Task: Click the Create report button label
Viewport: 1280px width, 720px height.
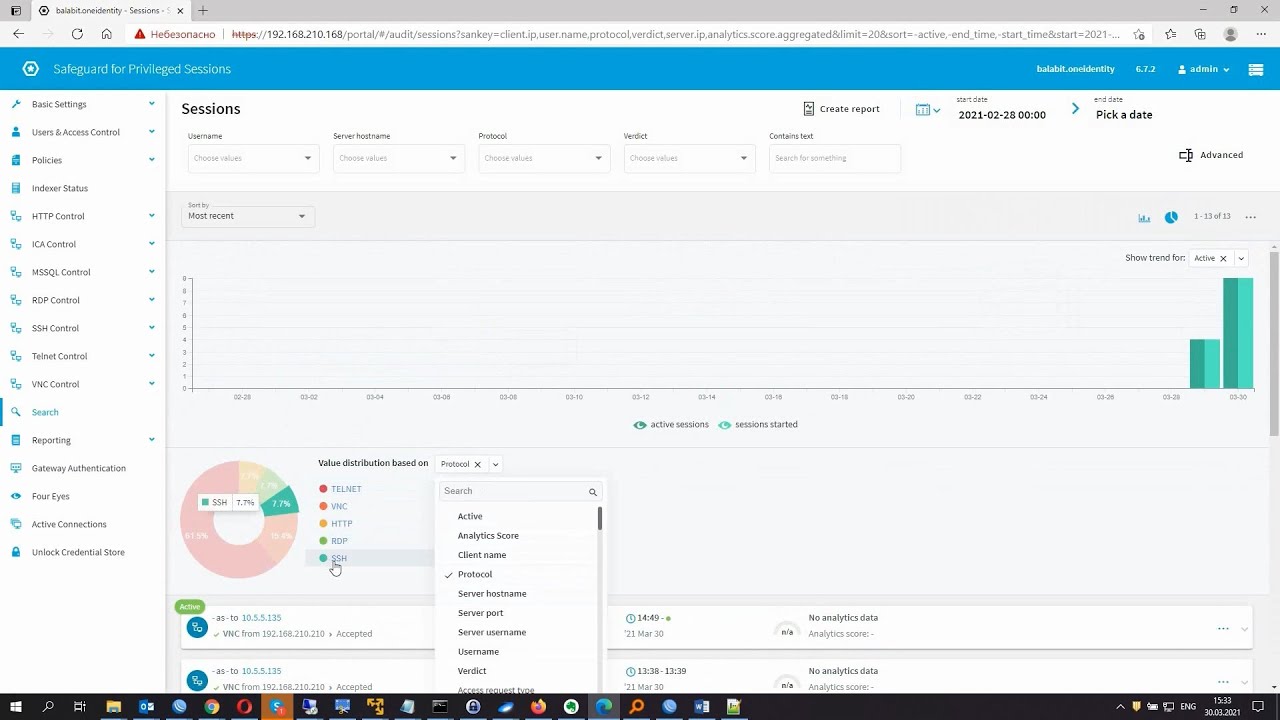Action: coord(849,109)
